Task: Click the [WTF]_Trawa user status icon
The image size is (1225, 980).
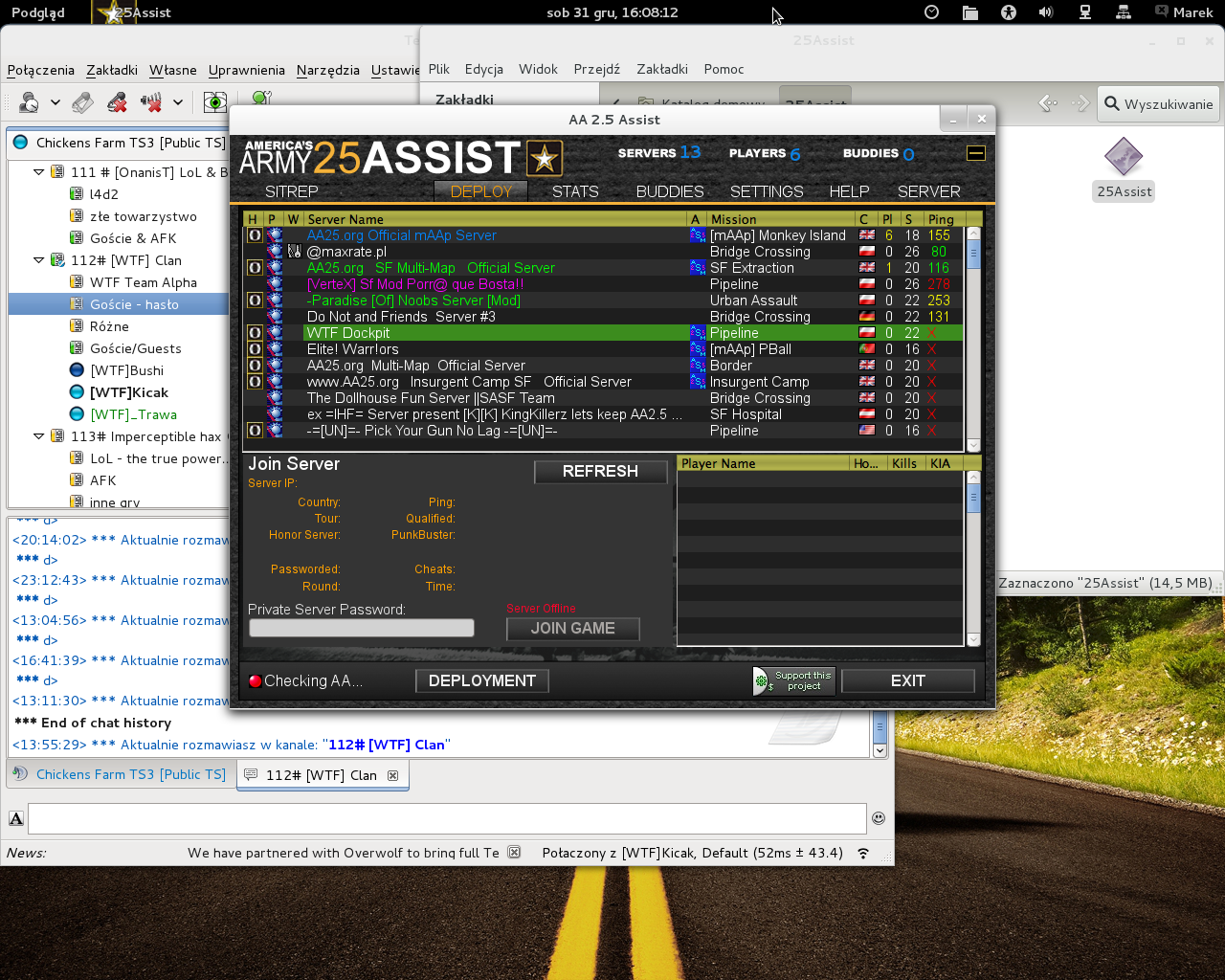Action: 77,414
